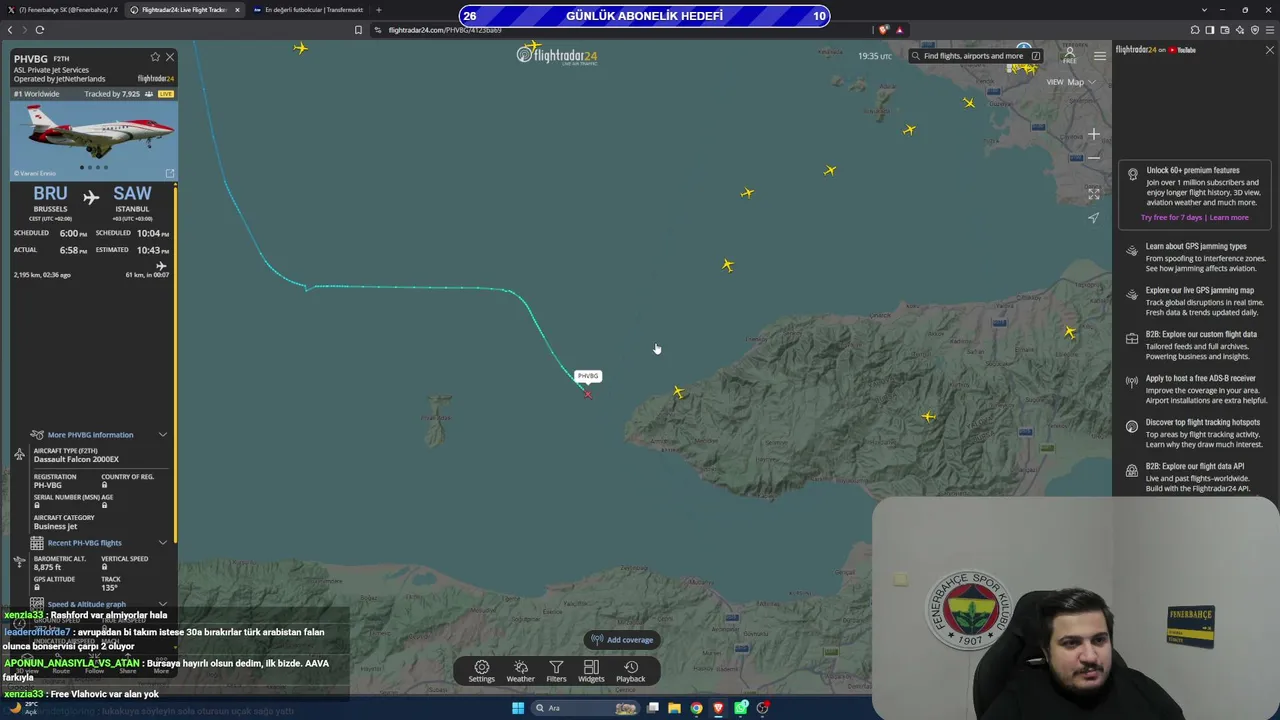The height and width of the screenshot is (720, 1280).
Task: Open a new browser tab
Action: [378, 10]
